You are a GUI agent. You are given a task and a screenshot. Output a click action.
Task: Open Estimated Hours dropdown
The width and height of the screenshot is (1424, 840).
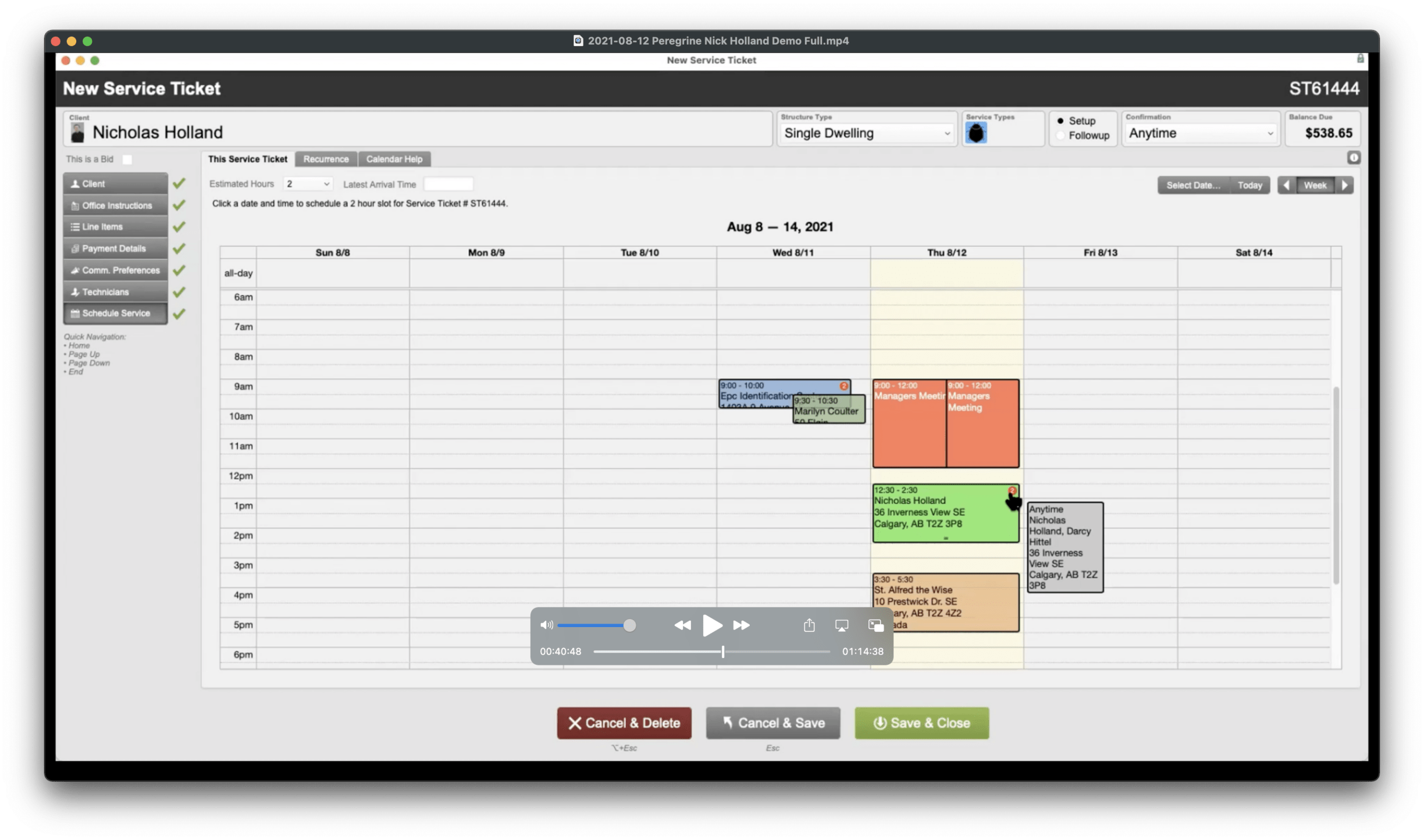pos(308,184)
